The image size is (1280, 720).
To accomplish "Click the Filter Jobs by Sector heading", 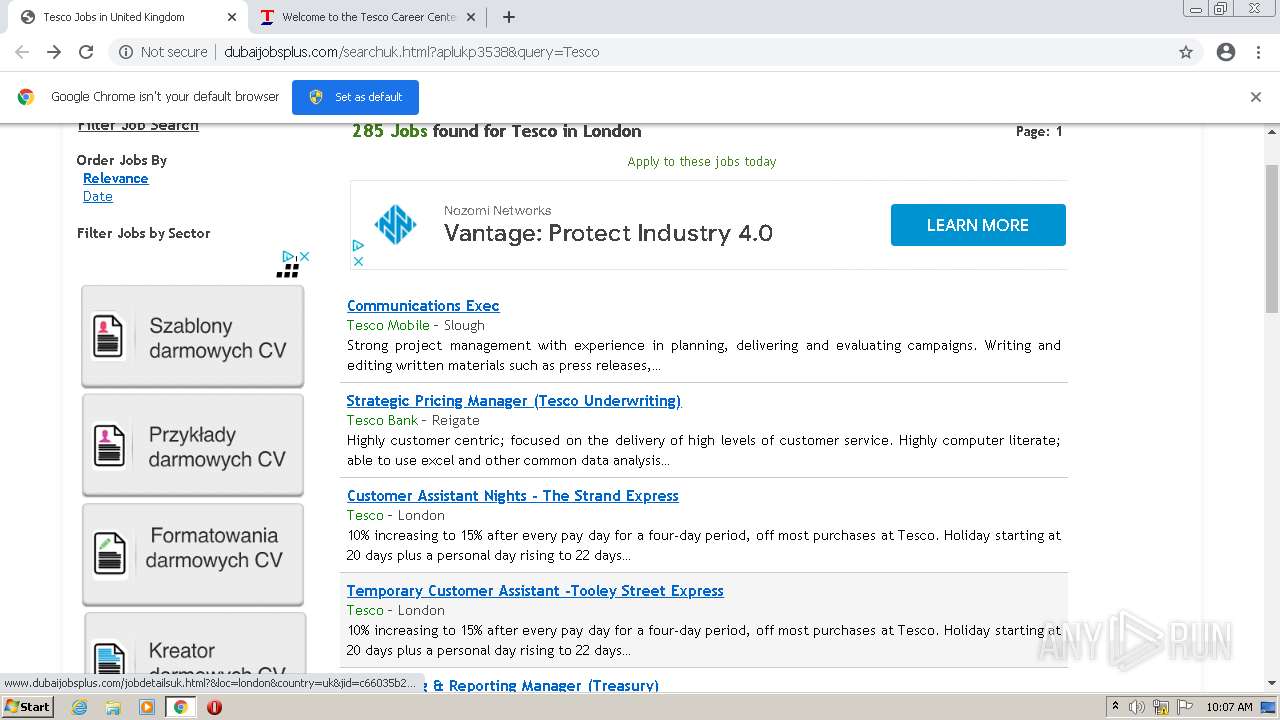I will point(144,233).
